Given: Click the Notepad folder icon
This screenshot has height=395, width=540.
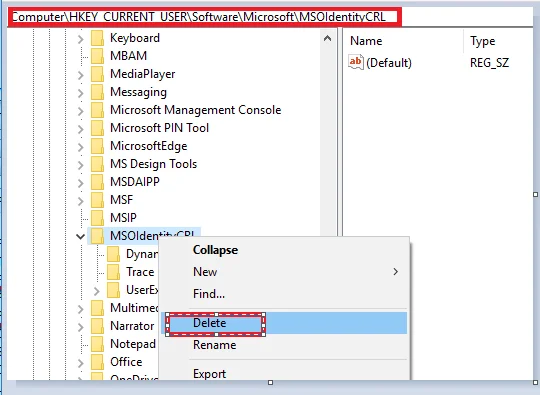Looking at the screenshot, I should coord(97,344).
